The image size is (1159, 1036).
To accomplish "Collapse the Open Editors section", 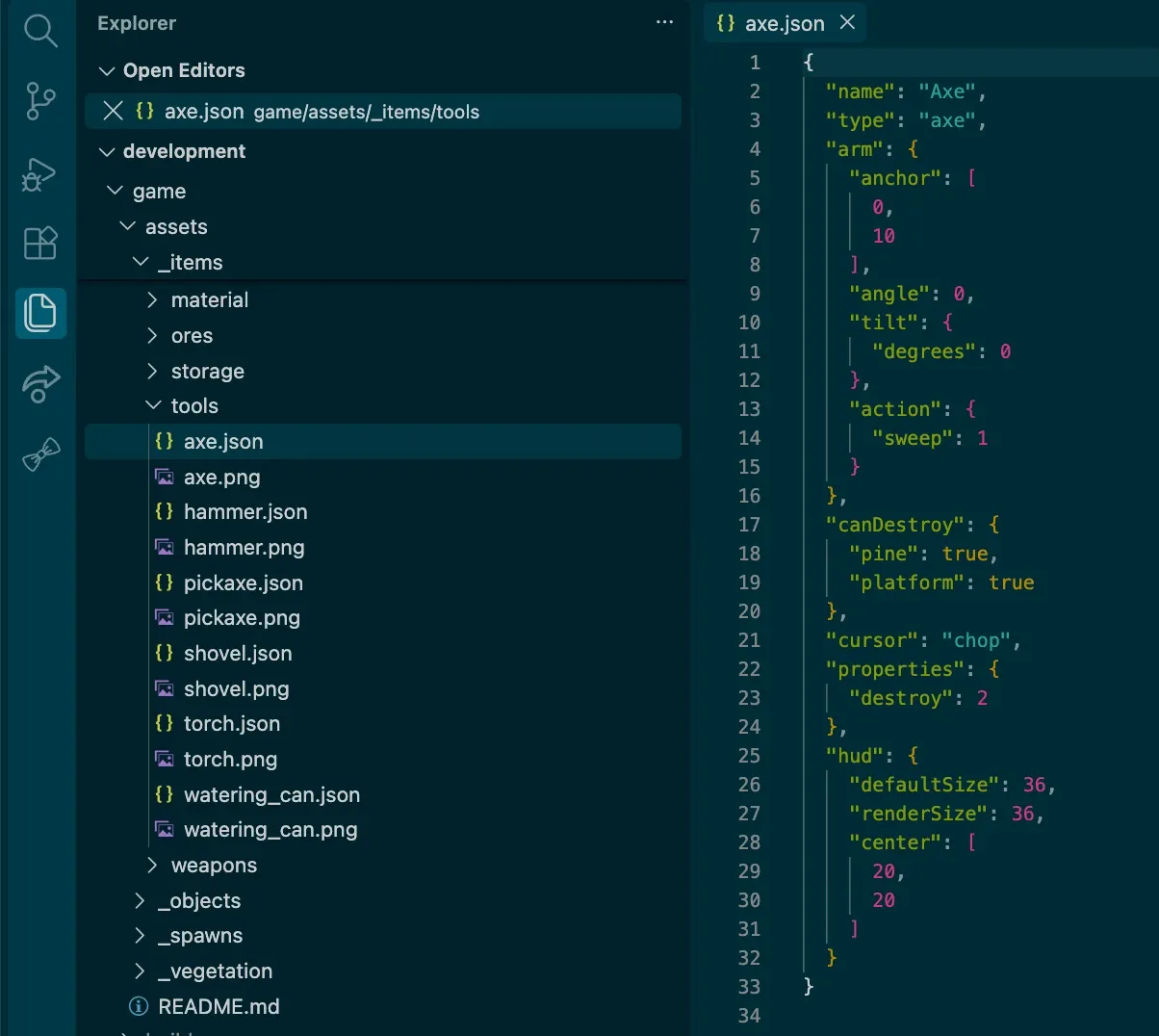I will tap(107, 70).
